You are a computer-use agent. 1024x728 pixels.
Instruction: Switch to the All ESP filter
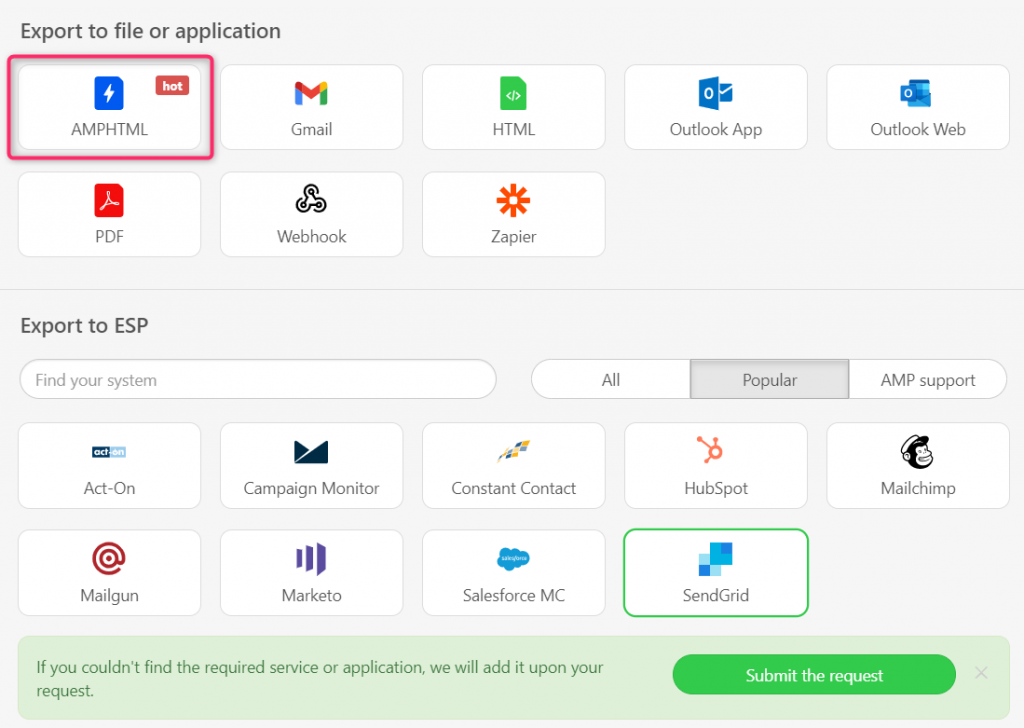tap(610, 379)
